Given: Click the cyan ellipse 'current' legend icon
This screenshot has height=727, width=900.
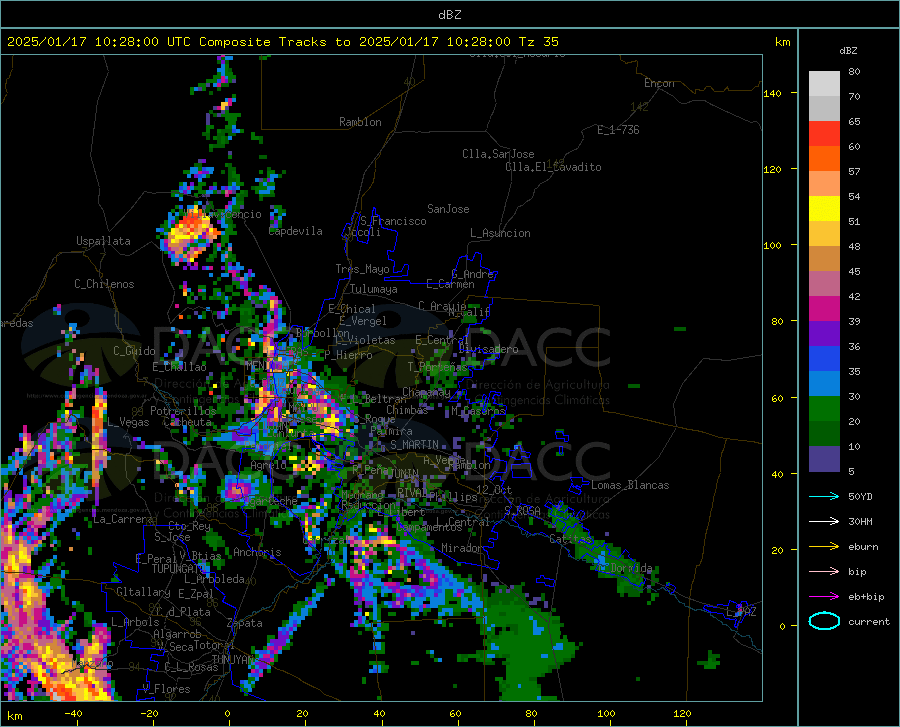Looking at the screenshot, I should (824, 621).
